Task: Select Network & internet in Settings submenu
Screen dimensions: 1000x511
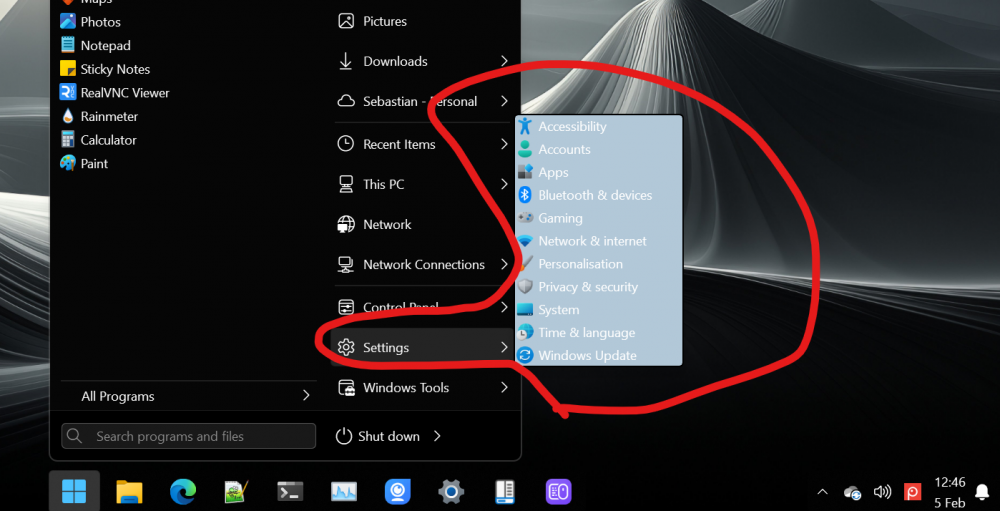Action: [x=592, y=241]
